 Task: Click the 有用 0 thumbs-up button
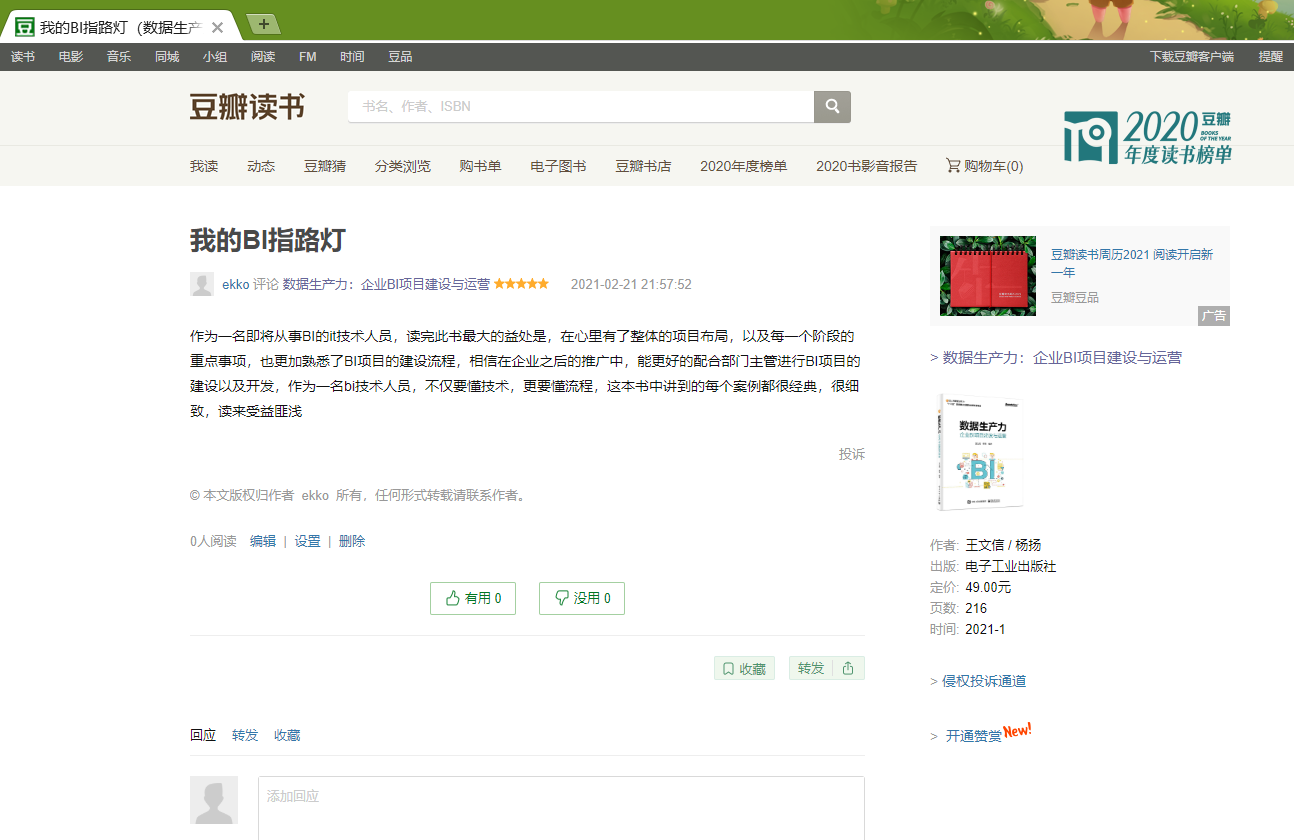pos(473,598)
